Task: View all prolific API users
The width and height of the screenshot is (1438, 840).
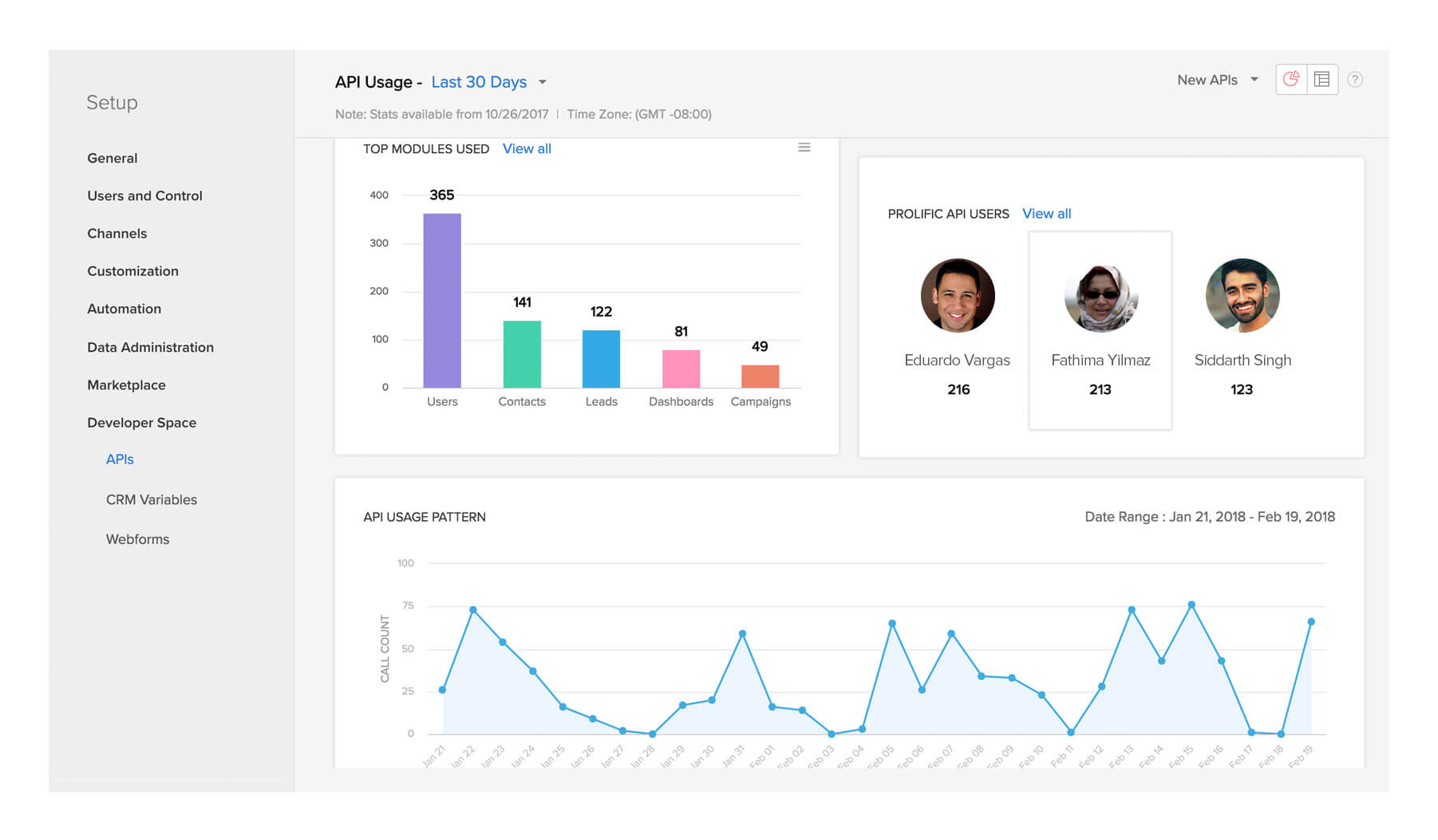Action: coord(1046,214)
